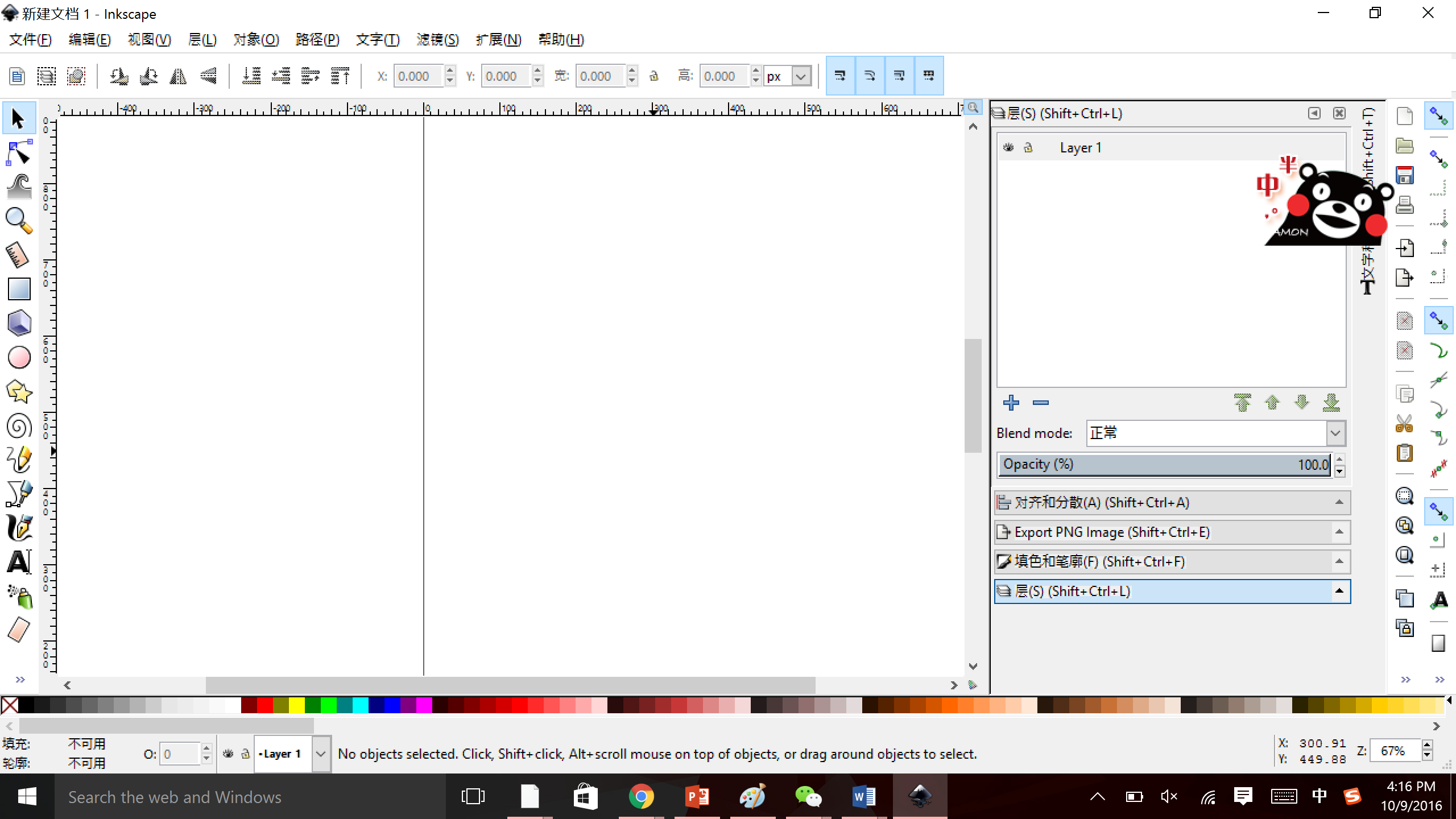Click Flip horizontally icon

pyautogui.click(x=178, y=76)
